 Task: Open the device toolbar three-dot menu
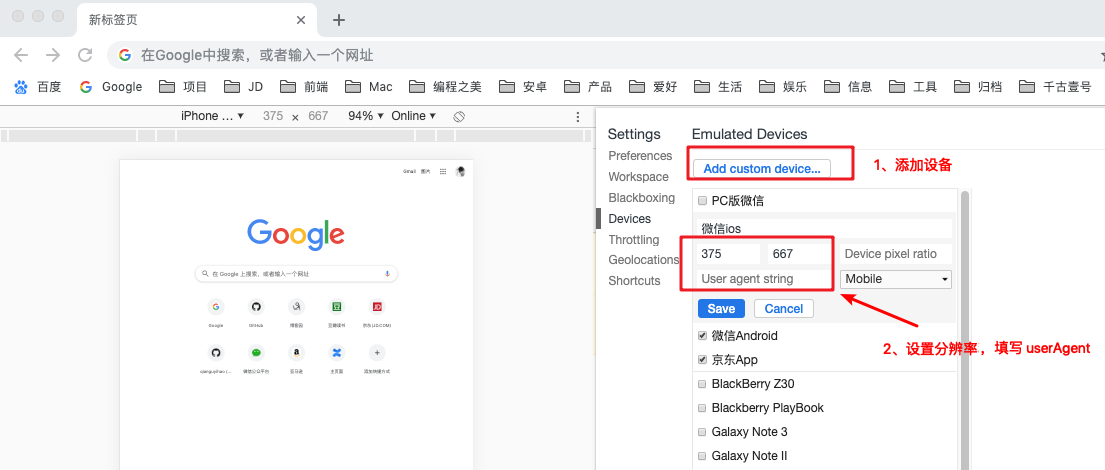[x=577, y=116]
